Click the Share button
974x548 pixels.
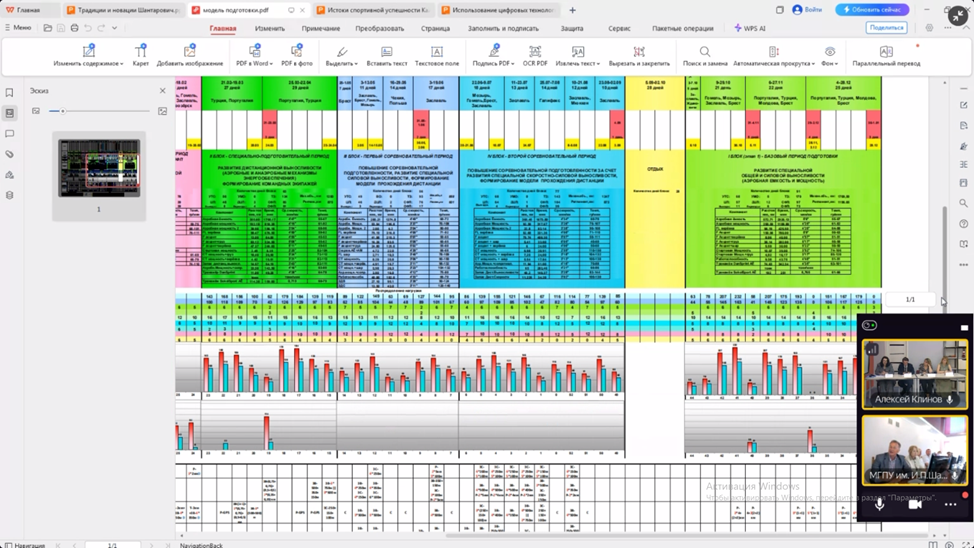[885, 28]
